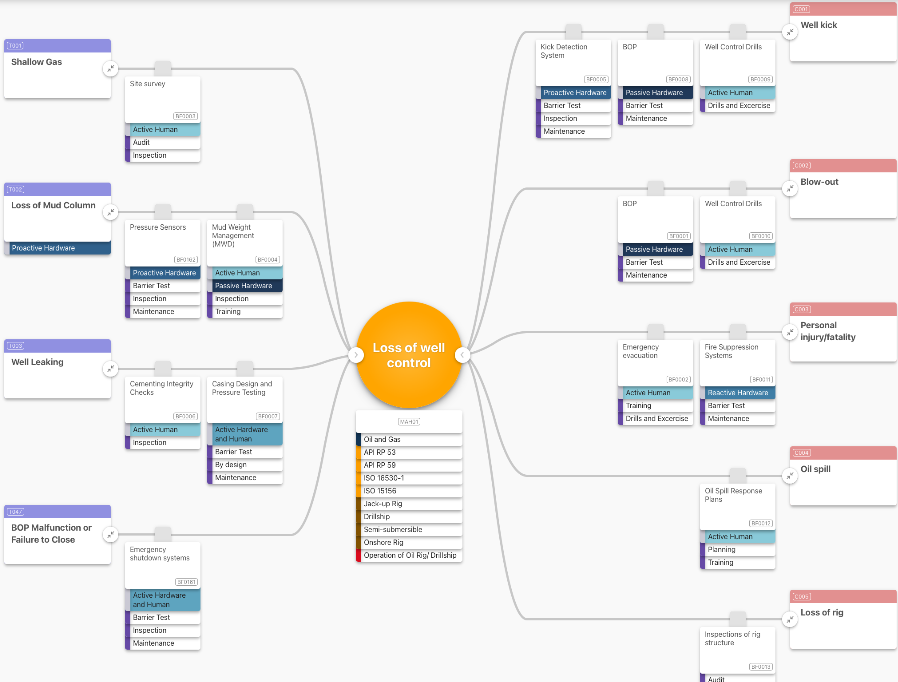Screen dimensions: 898x682
Task: Expand consequences chevron right of Loss of well control
Action: [462, 355]
